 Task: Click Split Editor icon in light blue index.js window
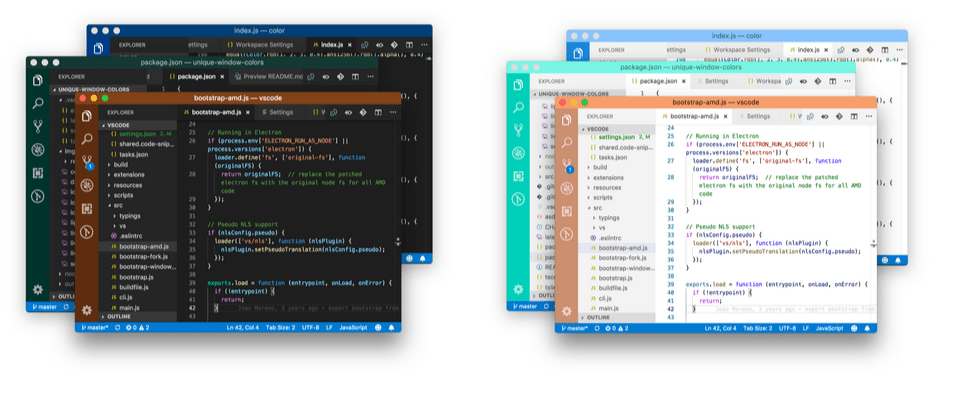885,50
